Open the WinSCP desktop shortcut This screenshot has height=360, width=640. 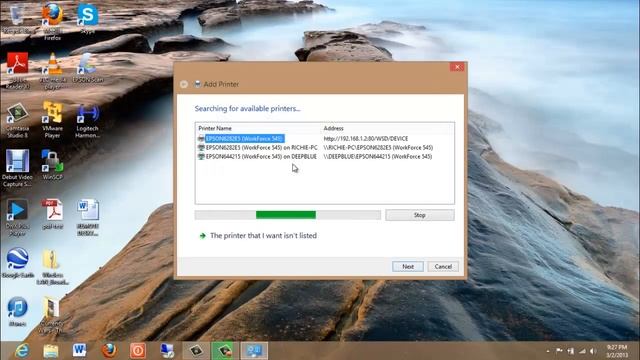[52, 165]
